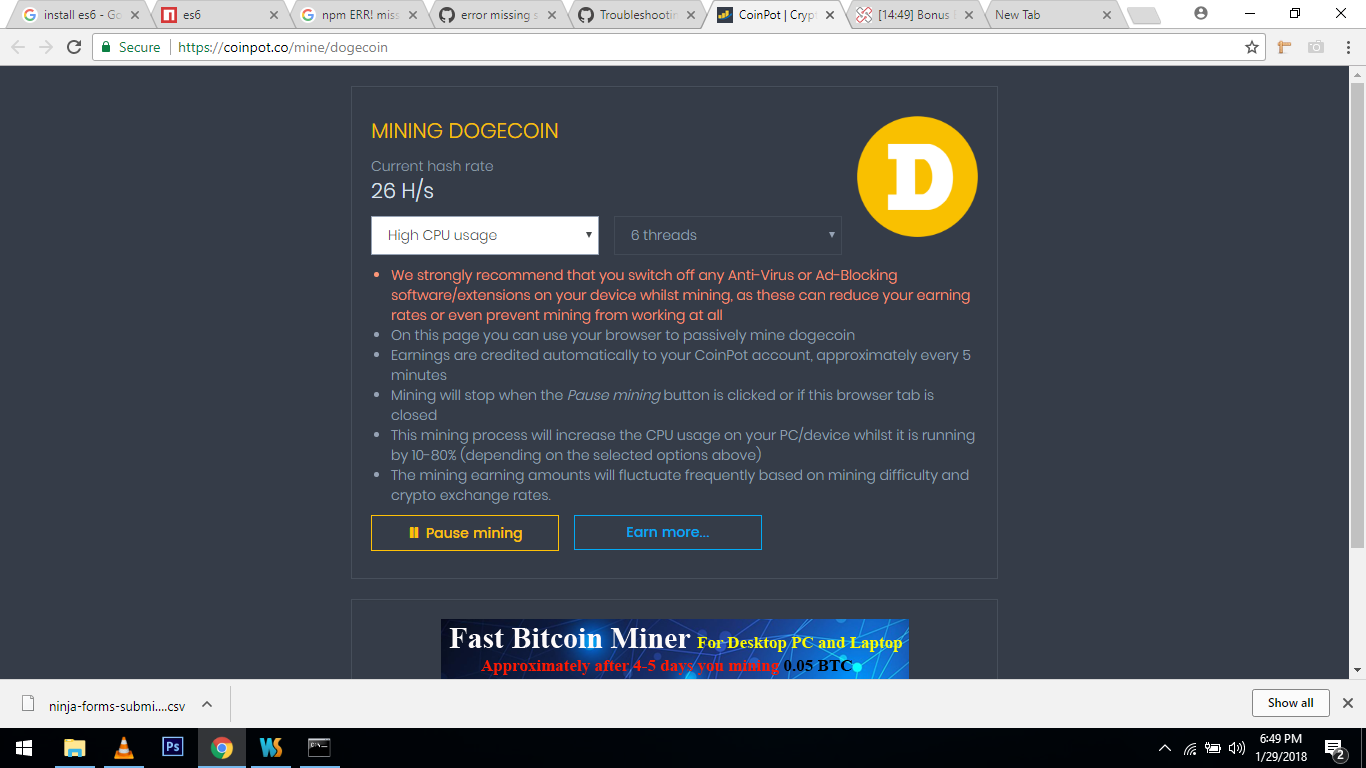The height and width of the screenshot is (768, 1366).
Task: Click the browser back arrow
Action: coord(17,46)
